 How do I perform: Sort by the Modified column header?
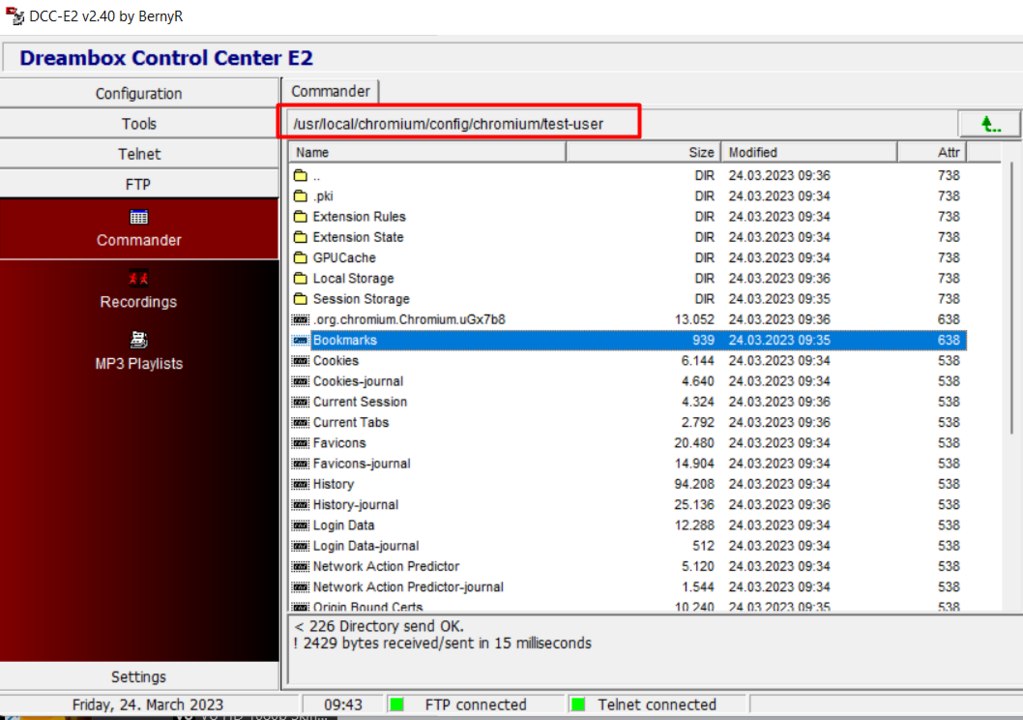(x=808, y=152)
